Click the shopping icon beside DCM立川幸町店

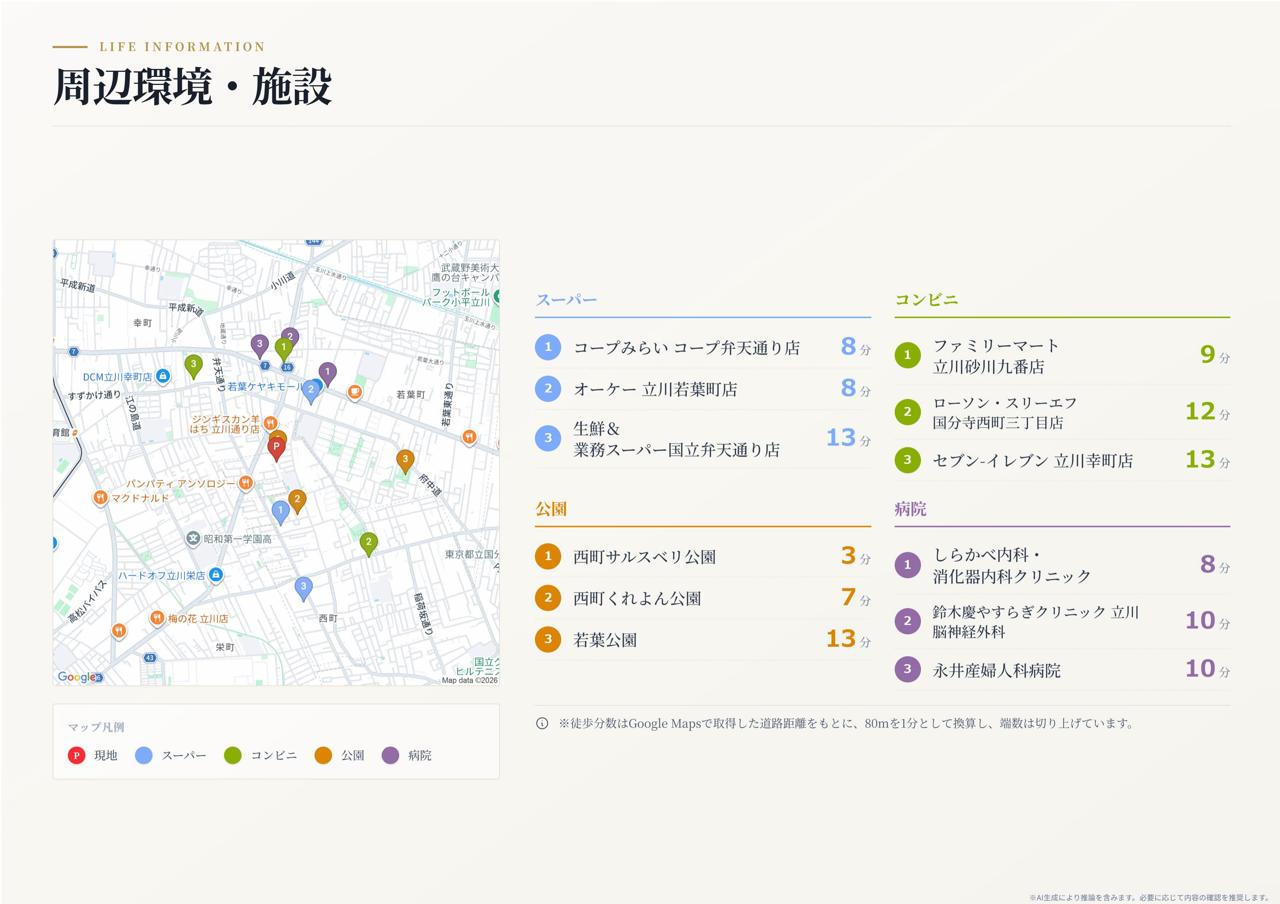[162, 377]
